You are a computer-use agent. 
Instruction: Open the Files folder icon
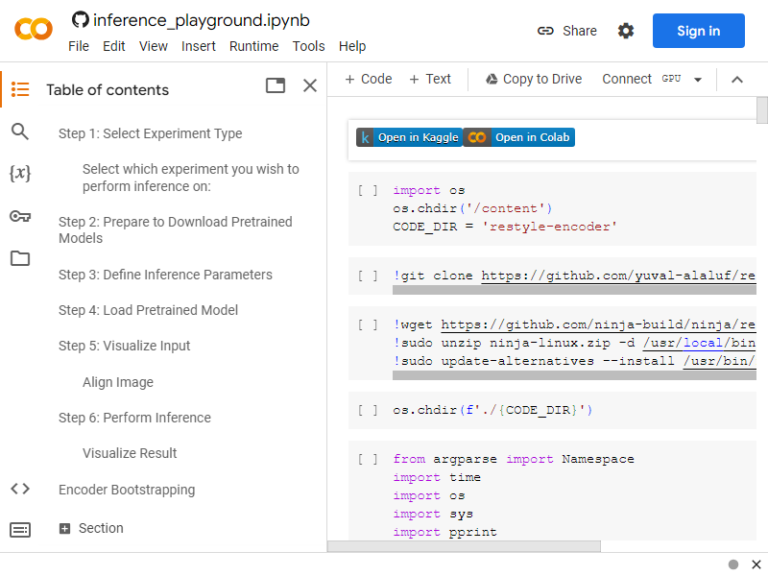(x=20, y=258)
